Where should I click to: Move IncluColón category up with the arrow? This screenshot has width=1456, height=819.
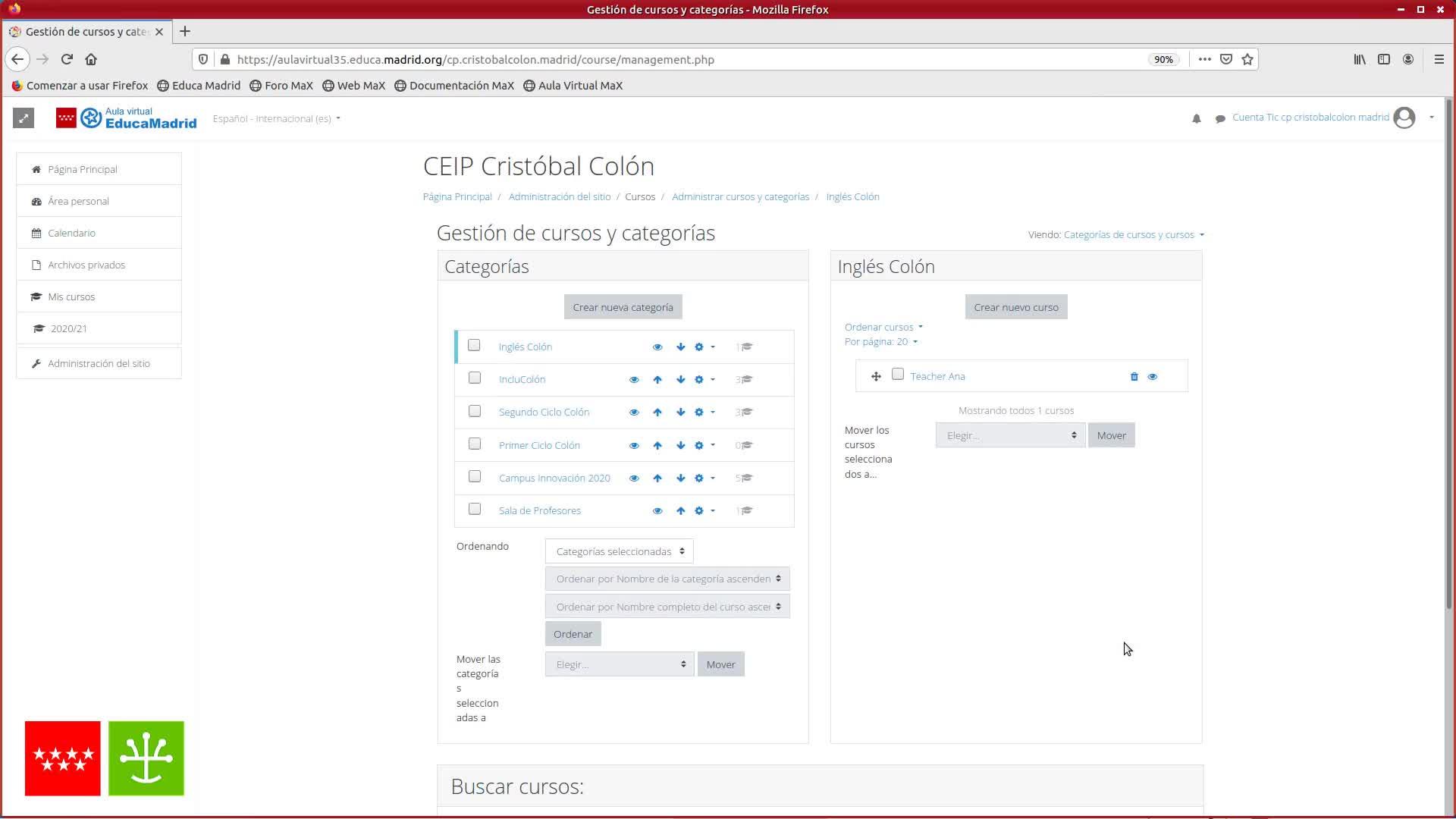pos(657,380)
